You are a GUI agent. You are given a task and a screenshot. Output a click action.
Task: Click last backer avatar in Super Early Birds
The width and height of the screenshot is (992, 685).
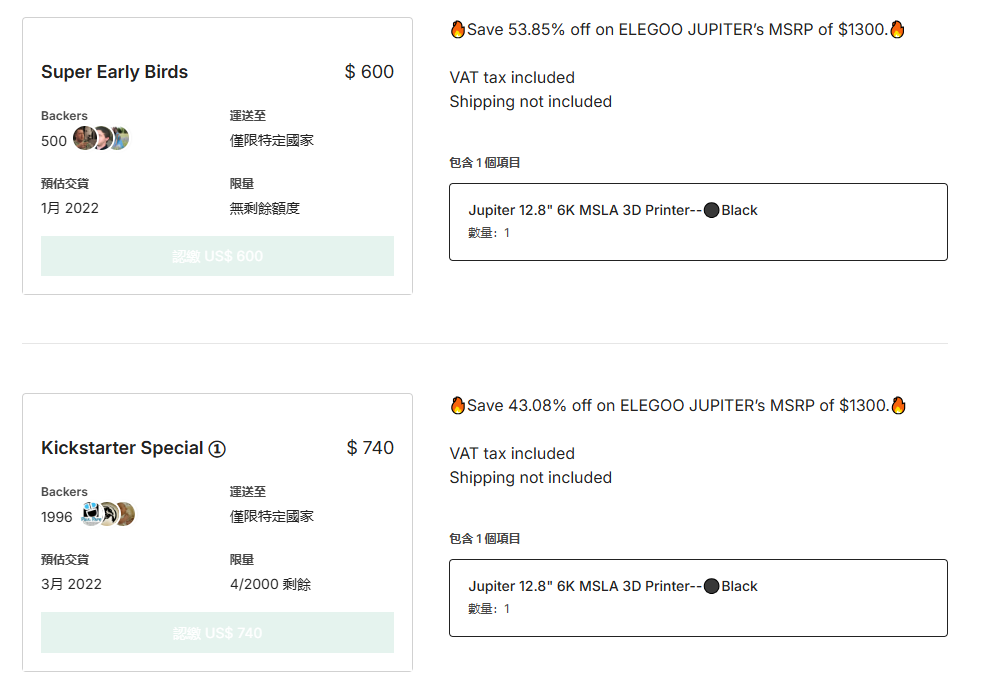click(119, 139)
